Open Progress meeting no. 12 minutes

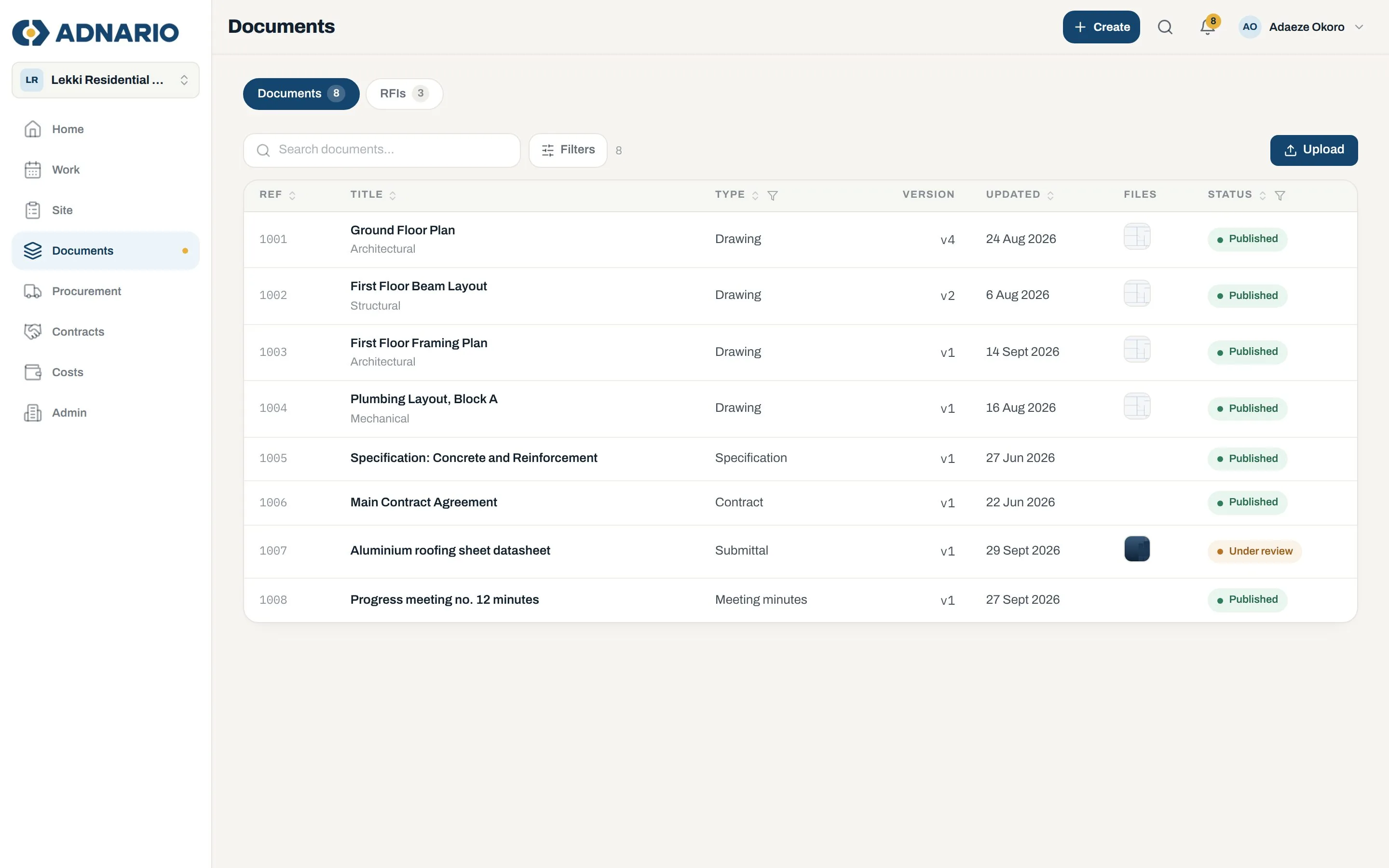pos(444,600)
